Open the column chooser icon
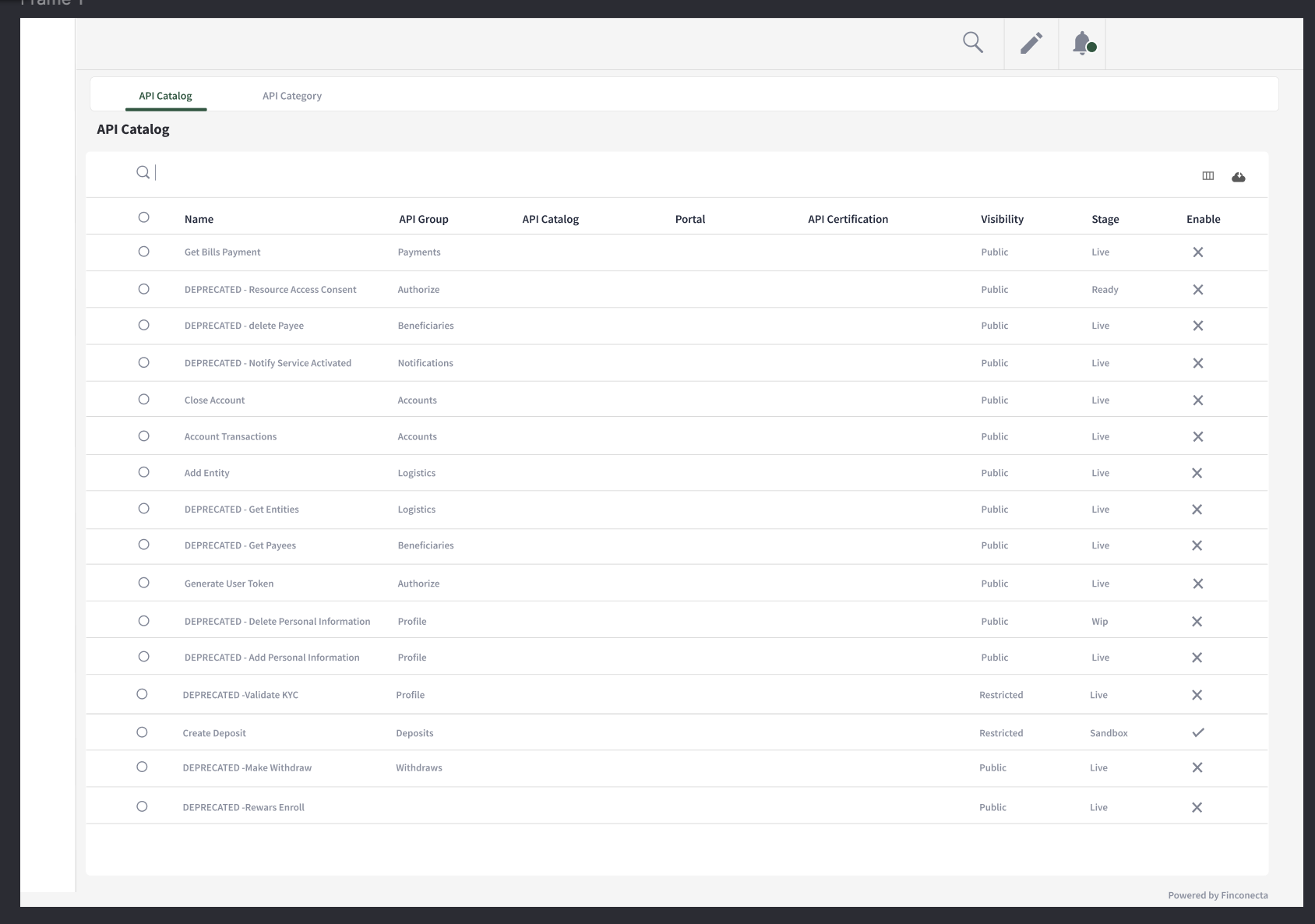The image size is (1315, 924). point(1208,176)
